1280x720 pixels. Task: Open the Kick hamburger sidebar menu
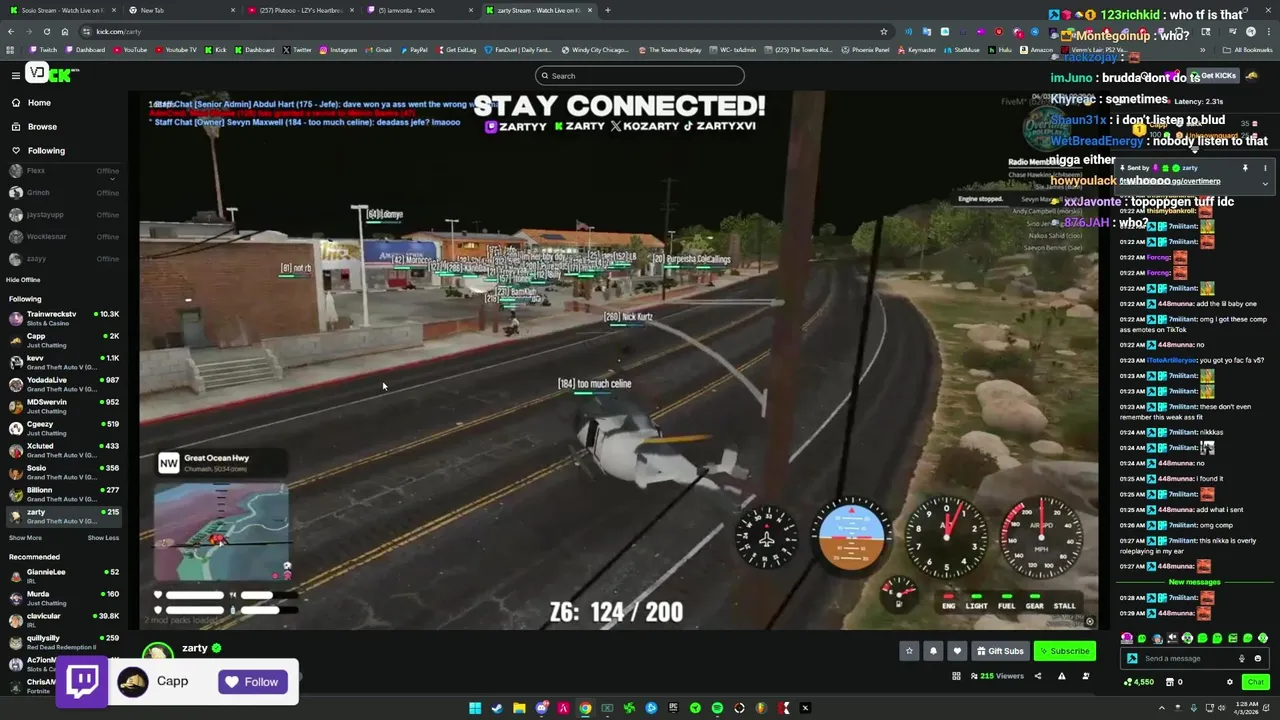tap(16, 76)
